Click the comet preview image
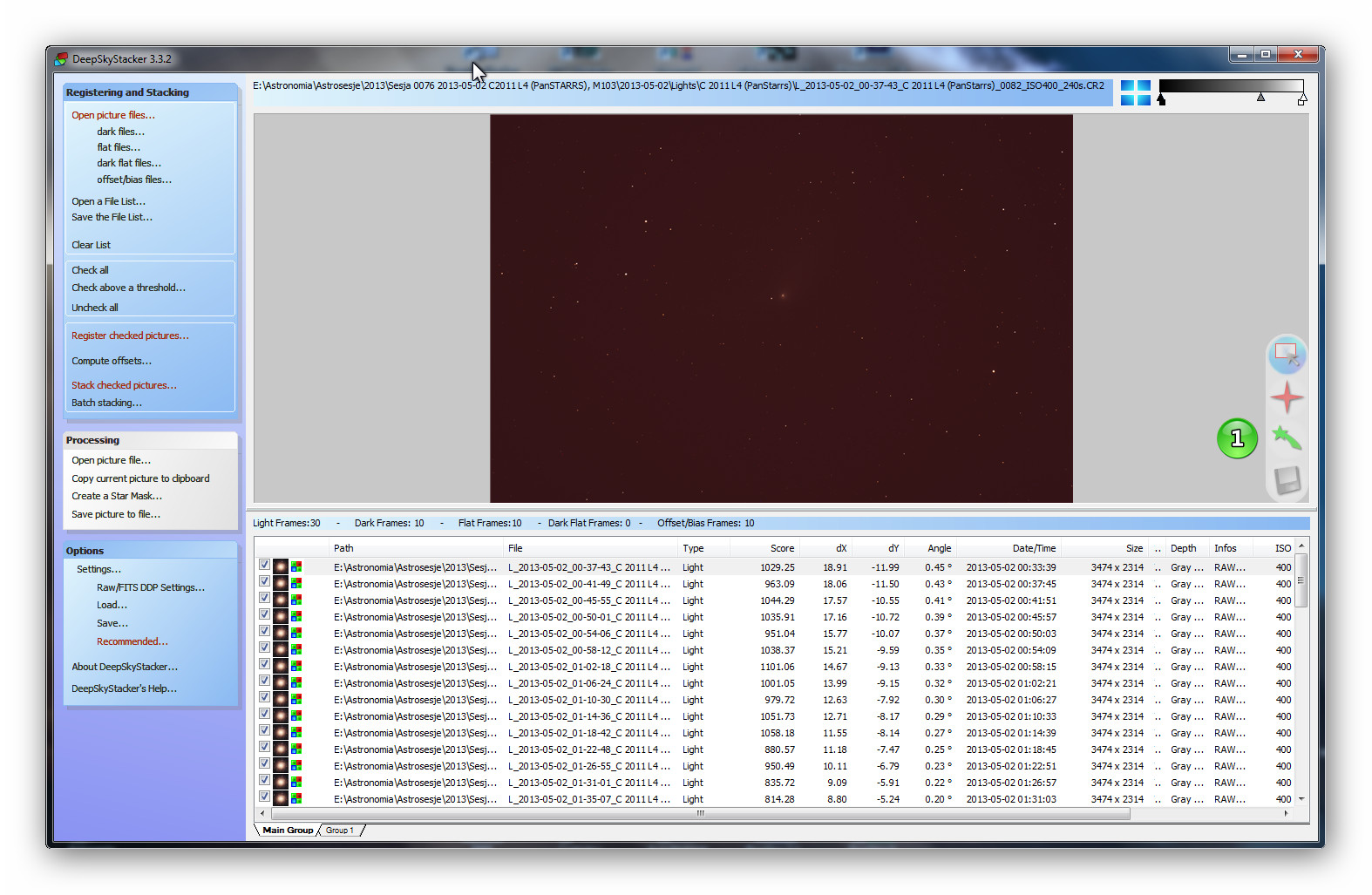This screenshot has height=895, width=1372. tap(781, 309)
